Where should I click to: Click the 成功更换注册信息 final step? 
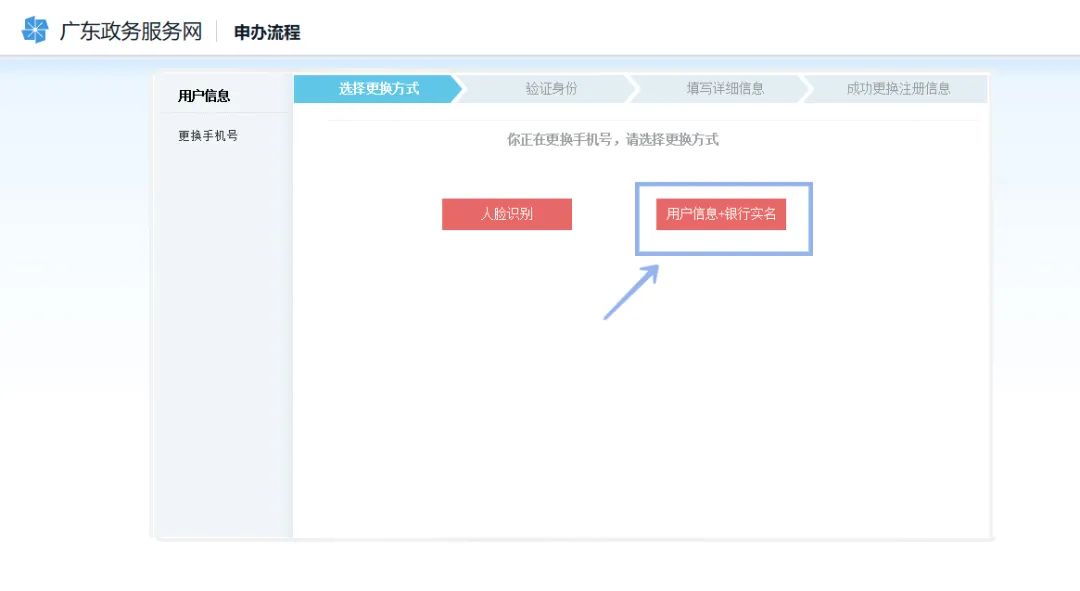898,89
